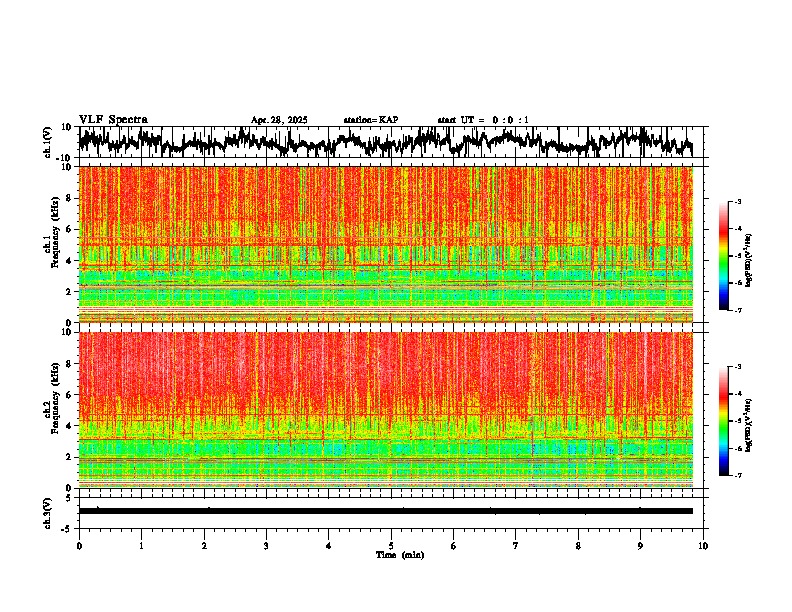Click the ch.2 "Frequency (kHz)" axis label

(x=55, y=398)
